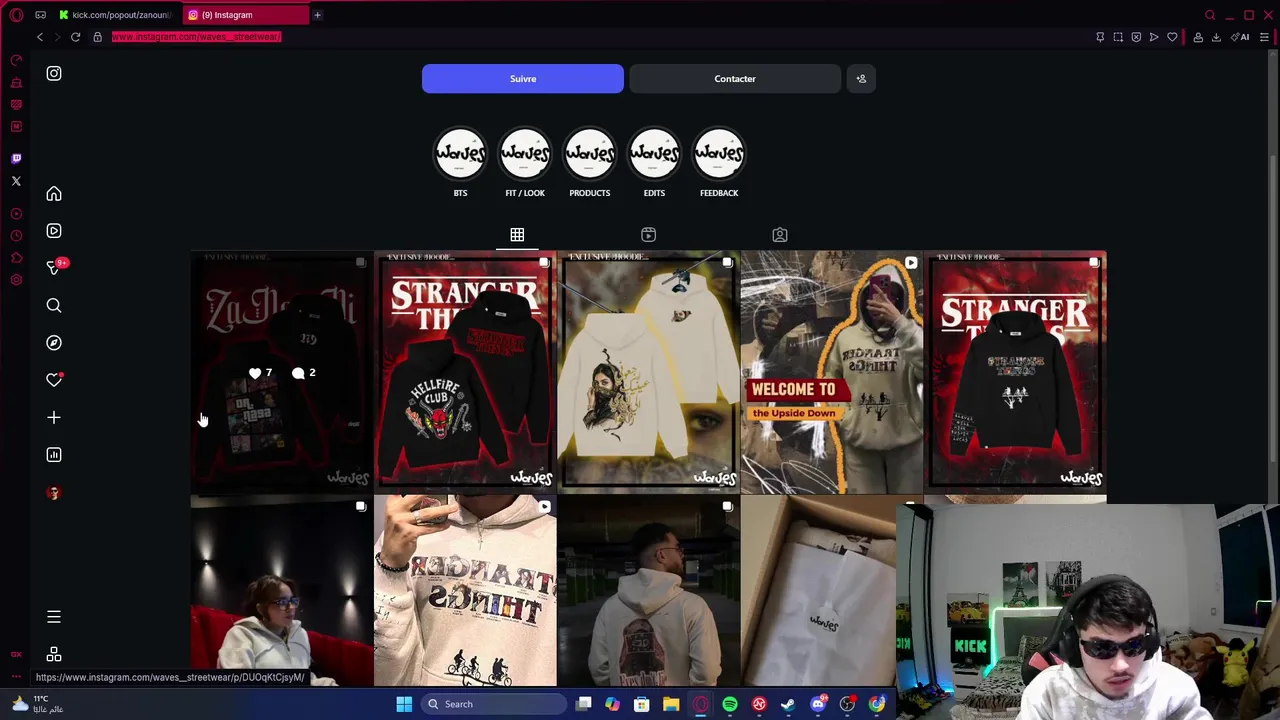1280x720 pixels.
Task: Open post of man showing hoodie back
Action: point(648,592)
